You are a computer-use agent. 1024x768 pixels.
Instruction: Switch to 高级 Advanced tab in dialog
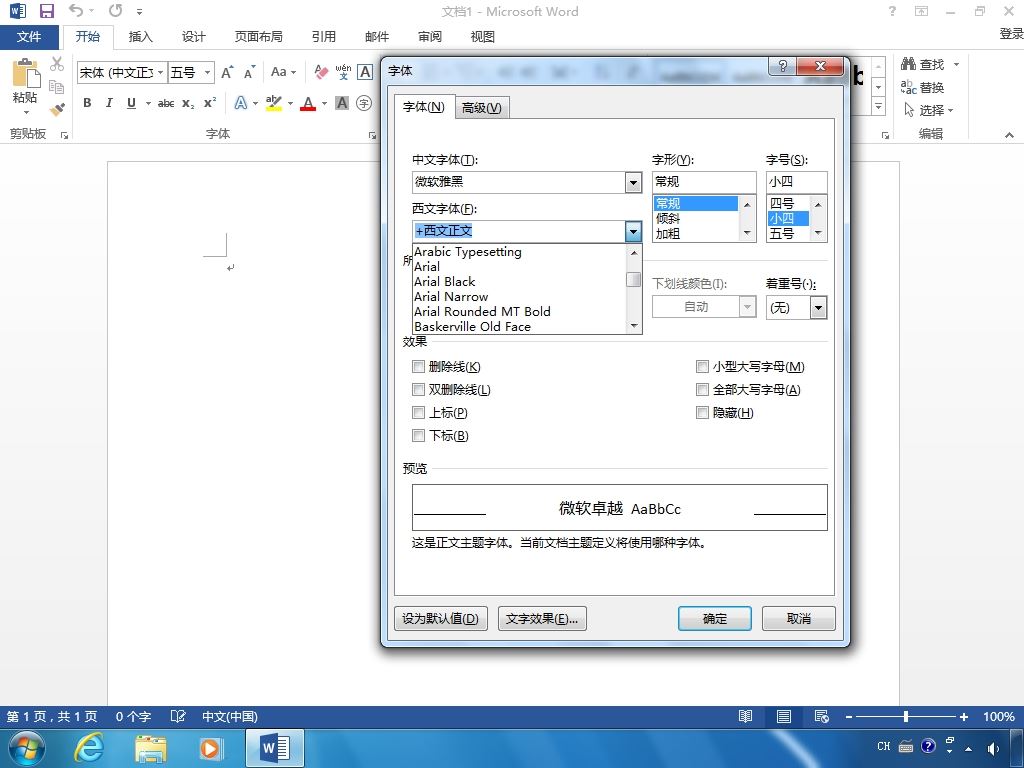(x=481, y=108)
